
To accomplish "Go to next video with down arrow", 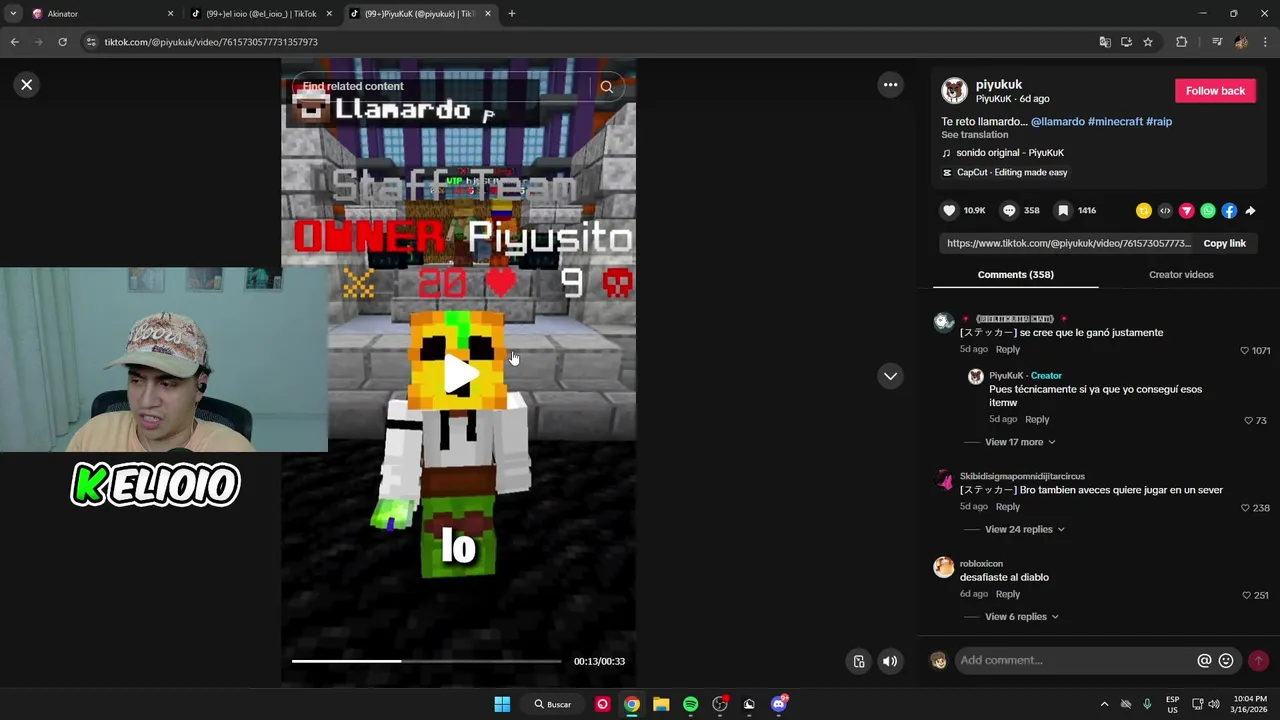I will point(890,376).
